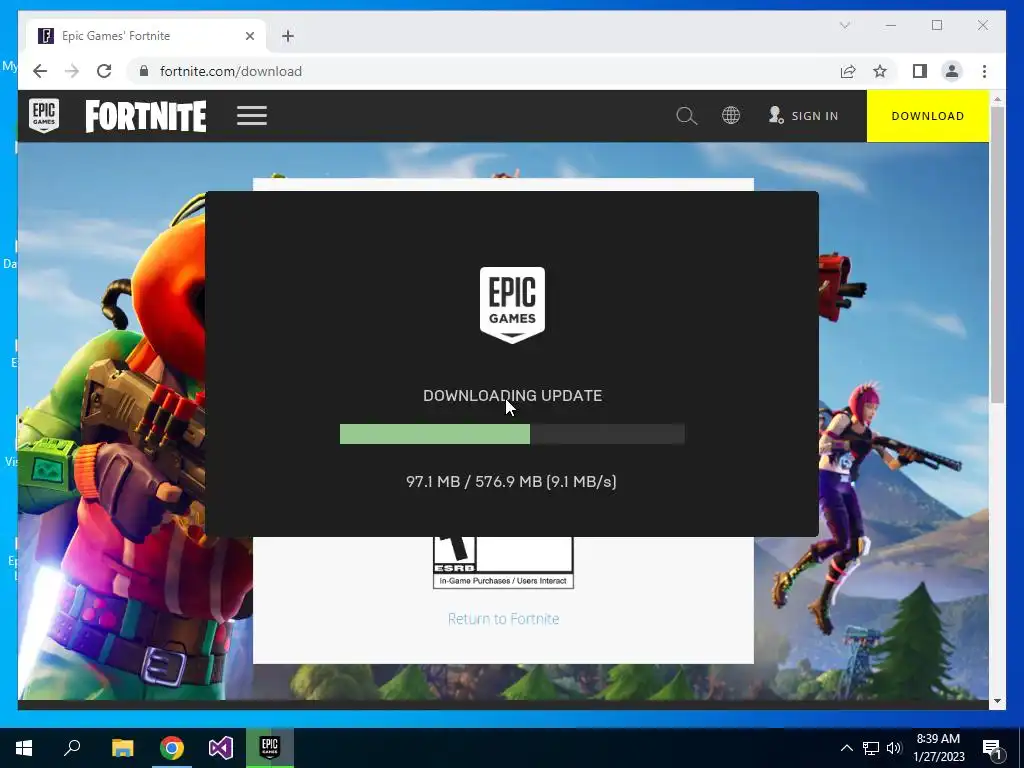Screen dimensions: 1024x768
Task: Open File Explorer from taskbar
Action: point(122,748)
